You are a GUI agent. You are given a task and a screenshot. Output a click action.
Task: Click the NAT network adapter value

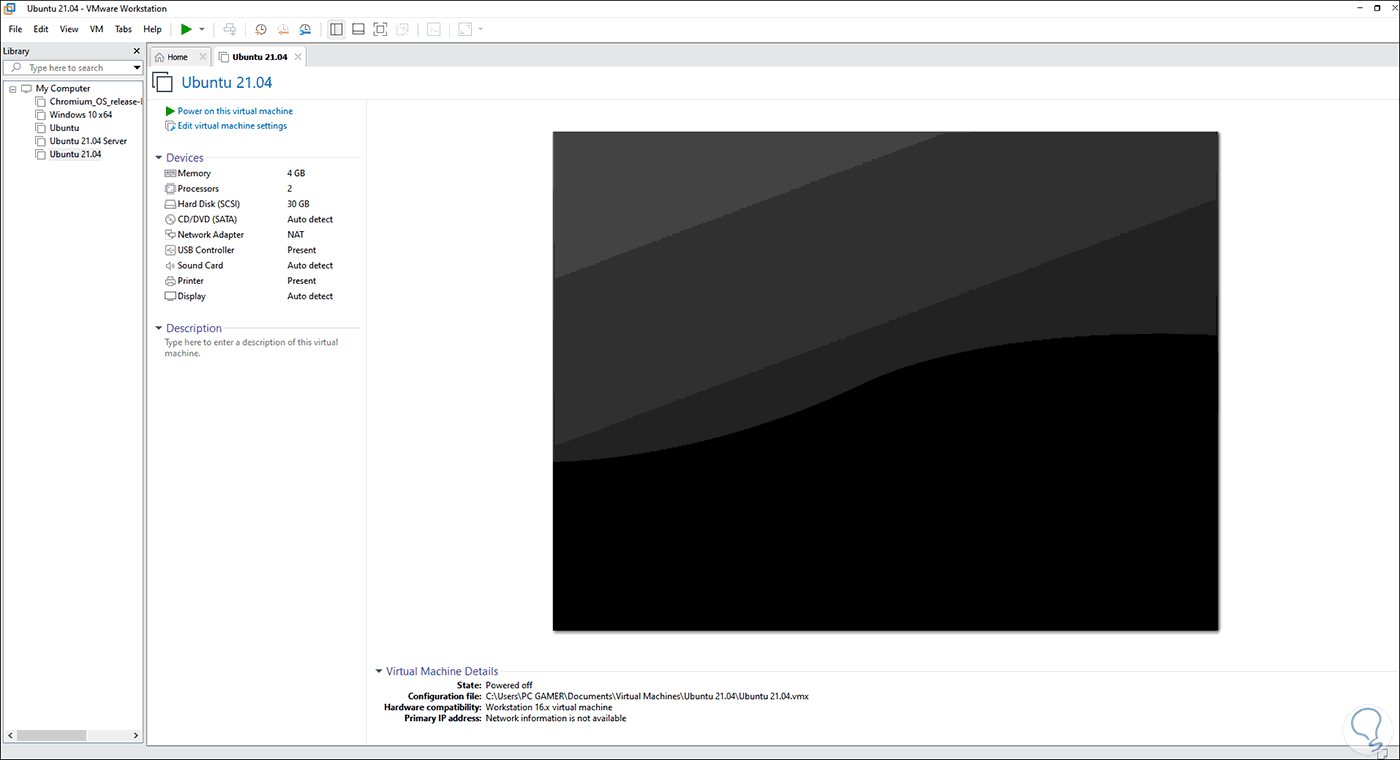point(296,235)
